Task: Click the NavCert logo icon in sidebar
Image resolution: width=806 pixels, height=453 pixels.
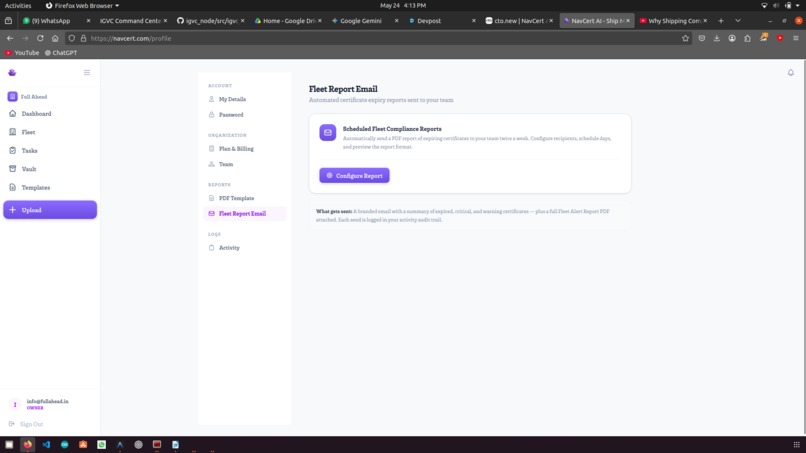Action: [12, 73]
